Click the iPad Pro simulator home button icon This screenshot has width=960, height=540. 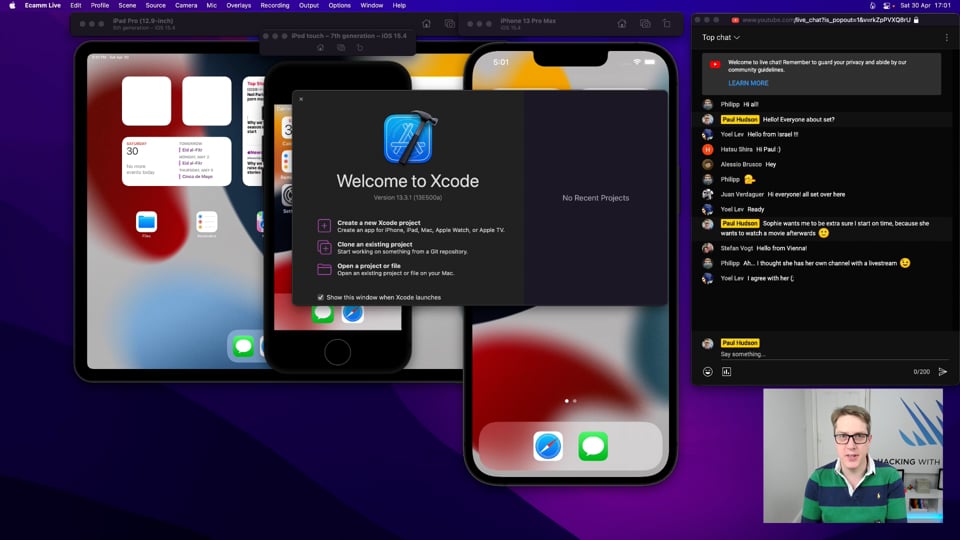click(427, 24)
